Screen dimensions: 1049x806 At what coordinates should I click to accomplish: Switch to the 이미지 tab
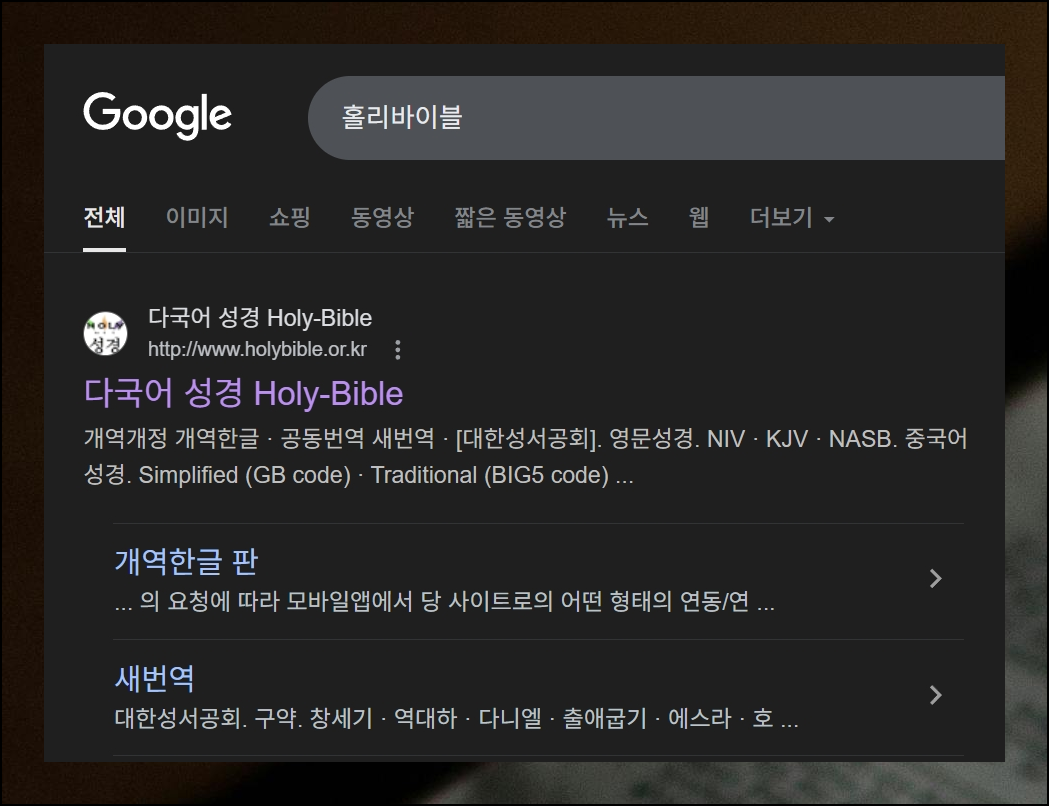(x=197, y=217)
